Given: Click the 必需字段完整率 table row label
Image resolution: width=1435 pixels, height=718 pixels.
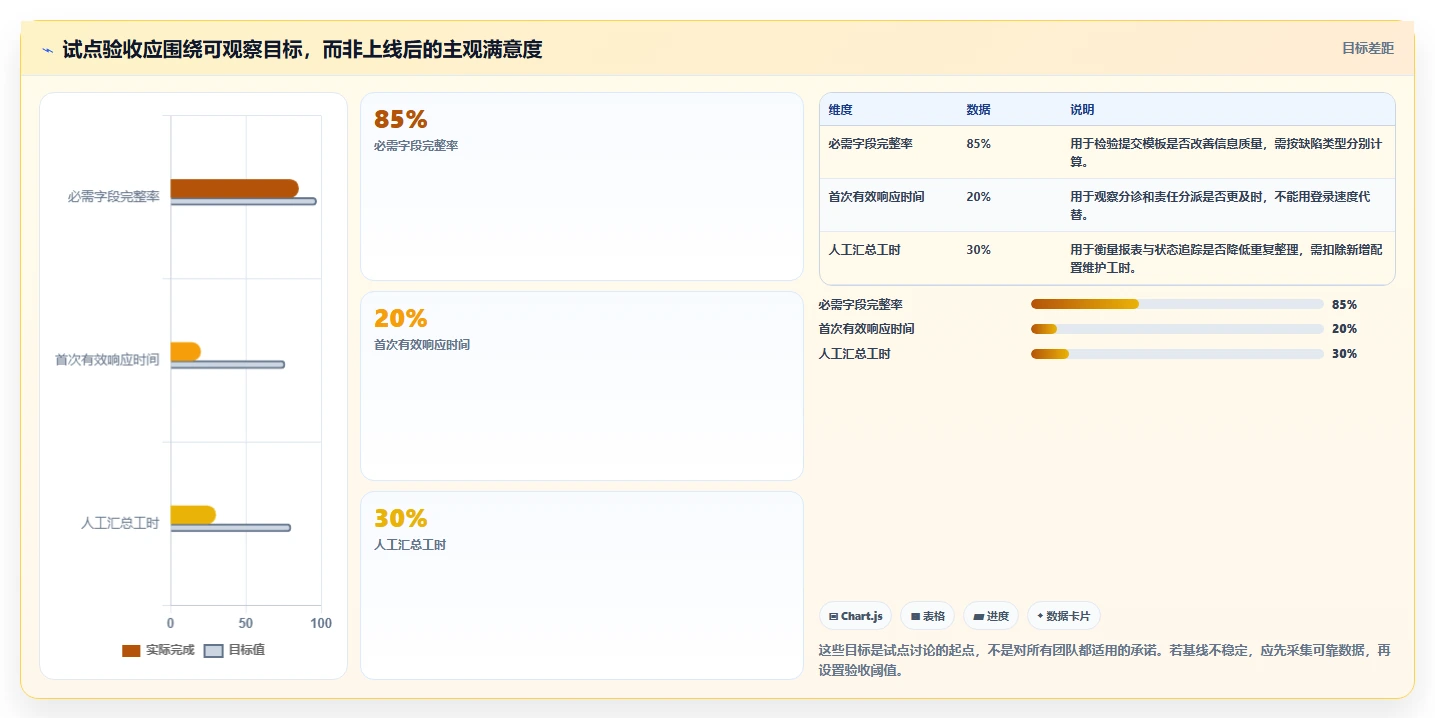Looking at the screenshot, I should pos(870,144).
